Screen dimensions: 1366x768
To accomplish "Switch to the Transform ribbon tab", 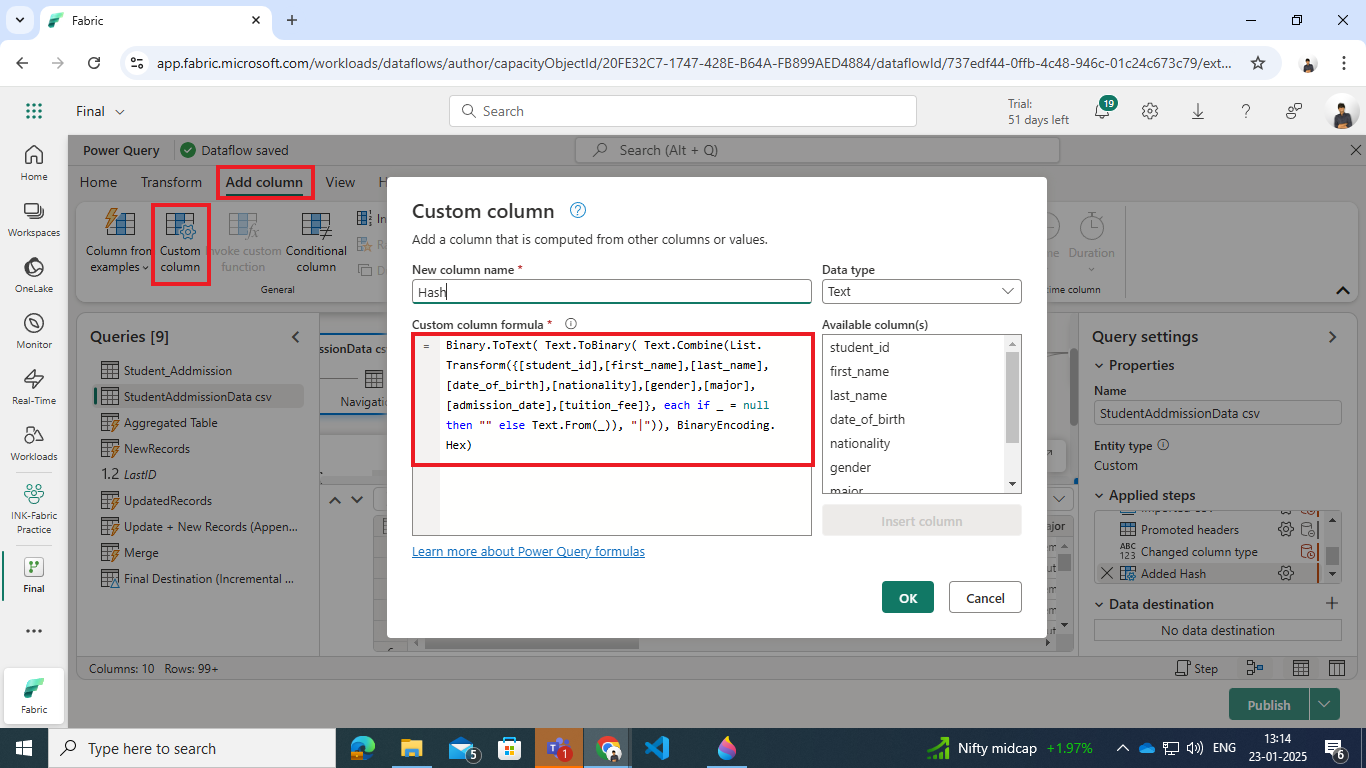I will [171, 182].
